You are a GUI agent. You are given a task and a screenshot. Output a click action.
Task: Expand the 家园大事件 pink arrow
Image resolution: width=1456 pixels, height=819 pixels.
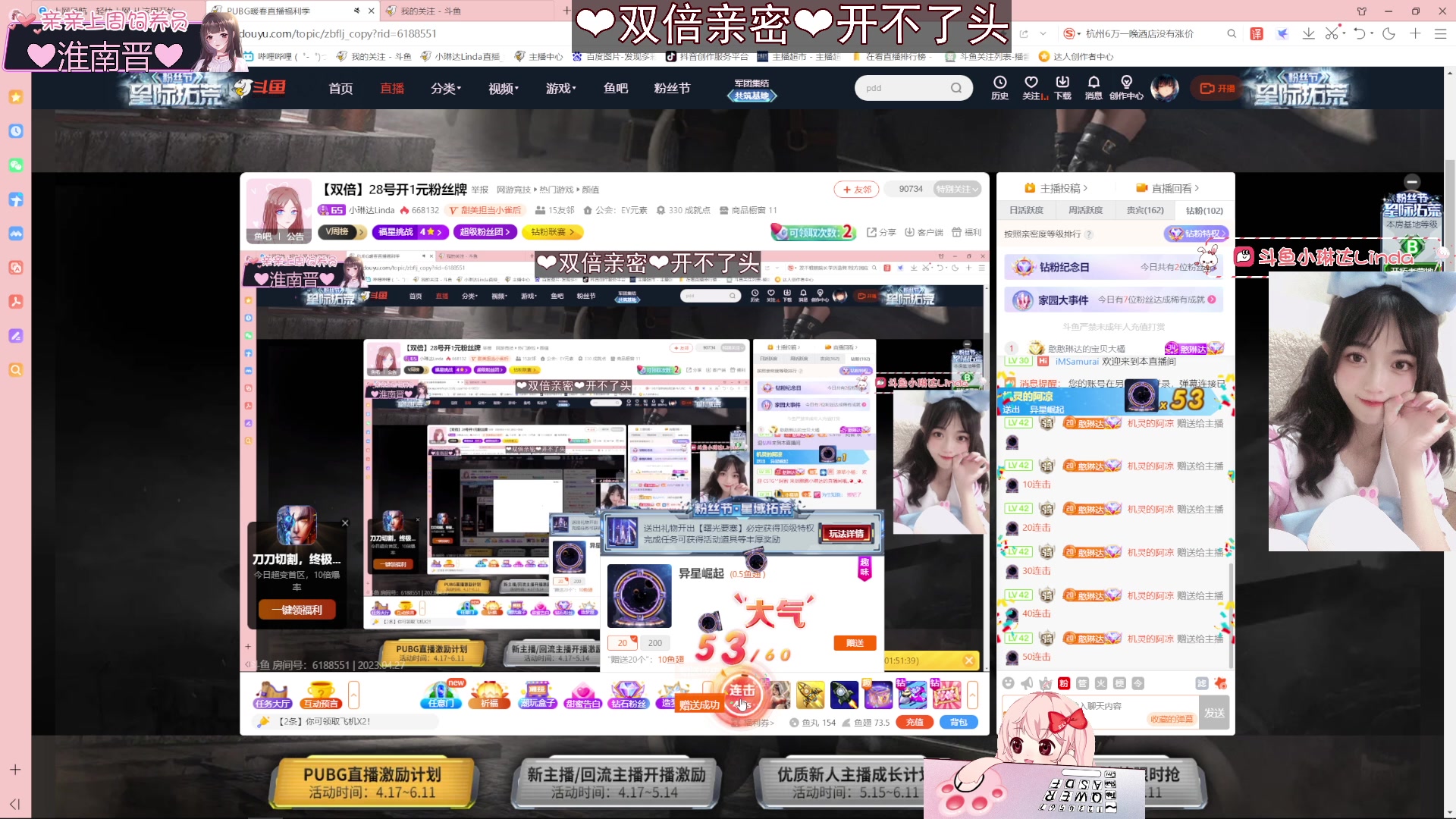click(x=1212, y=300)
